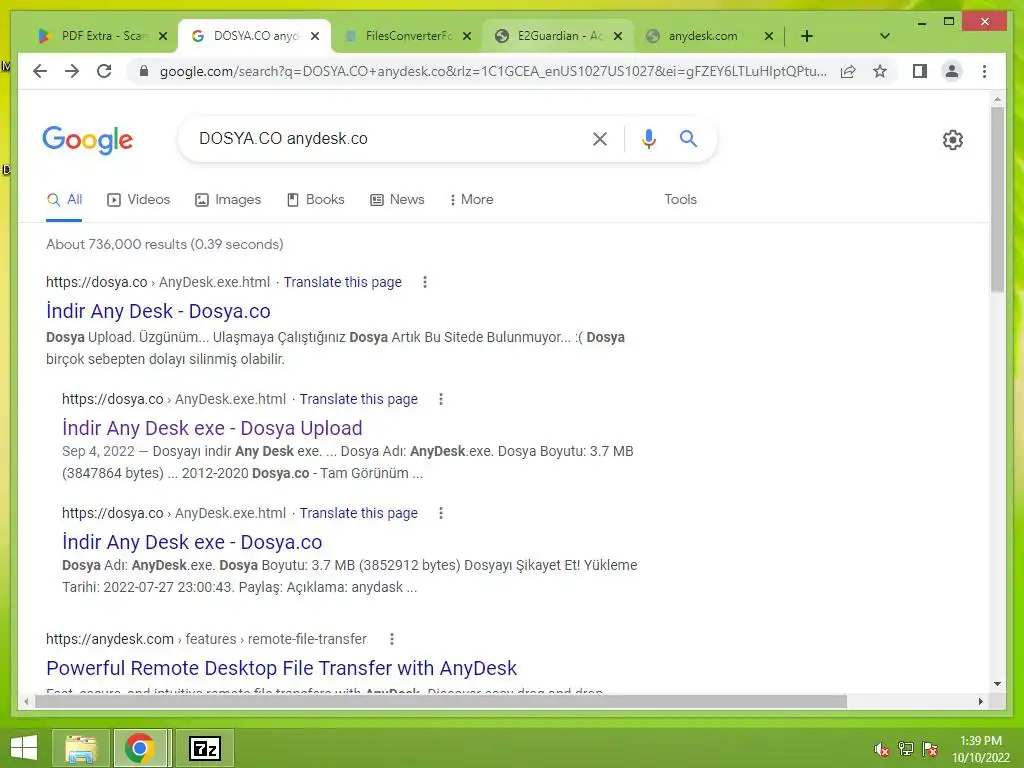Viewport: 1024px width, 768px height.
Task: Go forward to the next page
Action: coord(72,71)
